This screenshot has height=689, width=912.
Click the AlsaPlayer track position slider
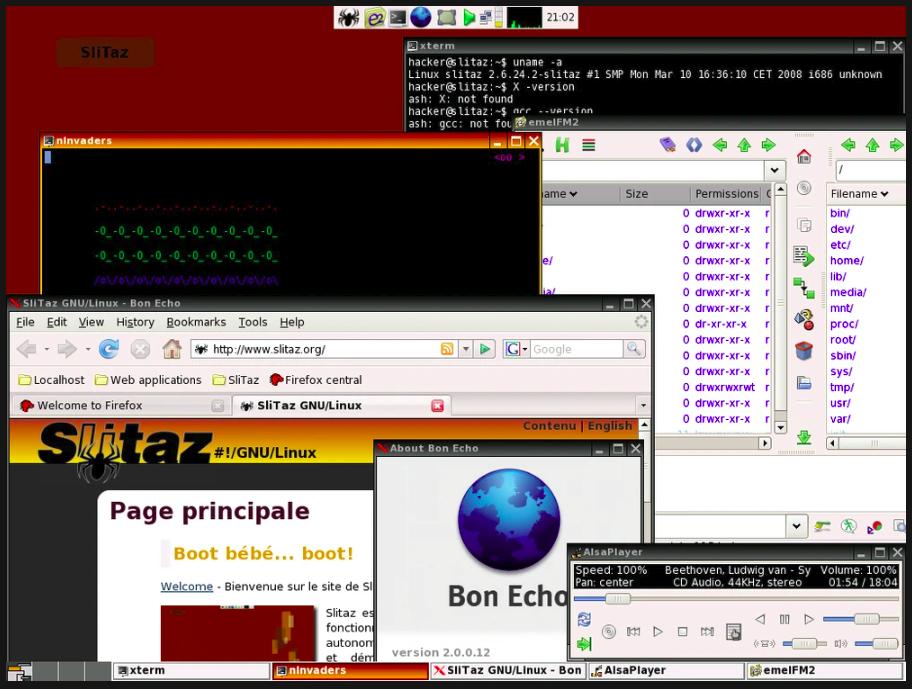tap(616, 598)
